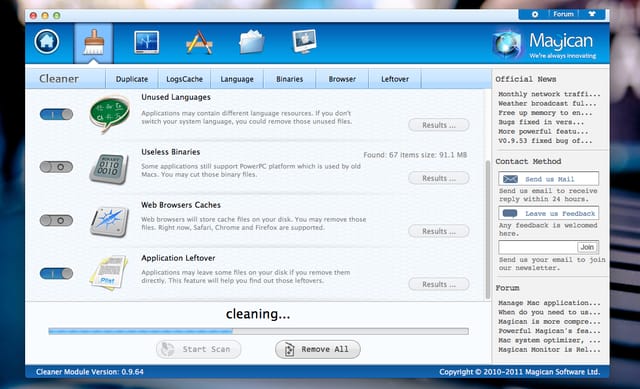The width and height of the screenshot is (640, 389).
Task: Click "Found: 67 items size: 91.1 MB" text
Action: (x=415, y=155)
